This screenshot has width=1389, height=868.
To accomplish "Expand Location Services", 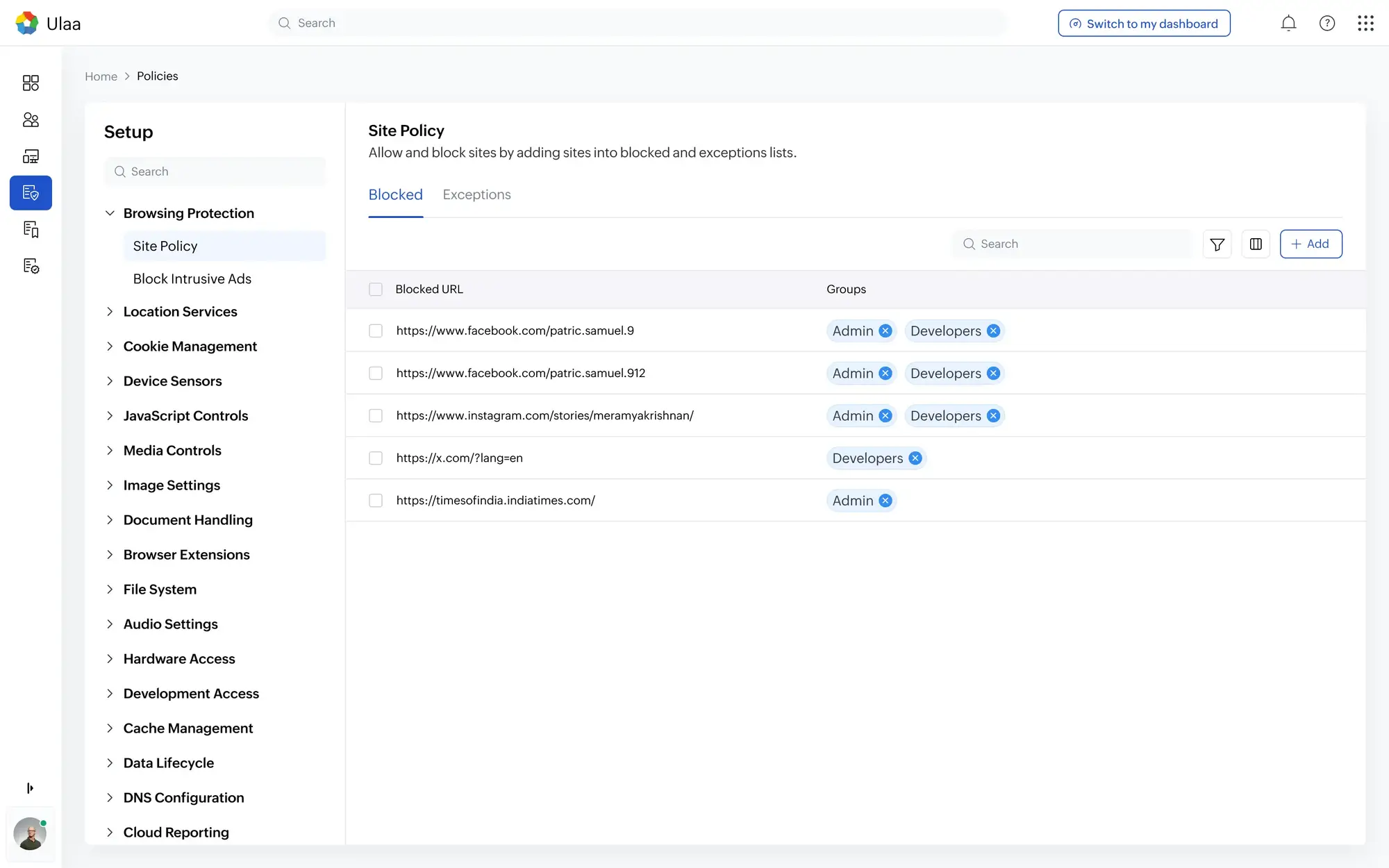I will [110, 312].
